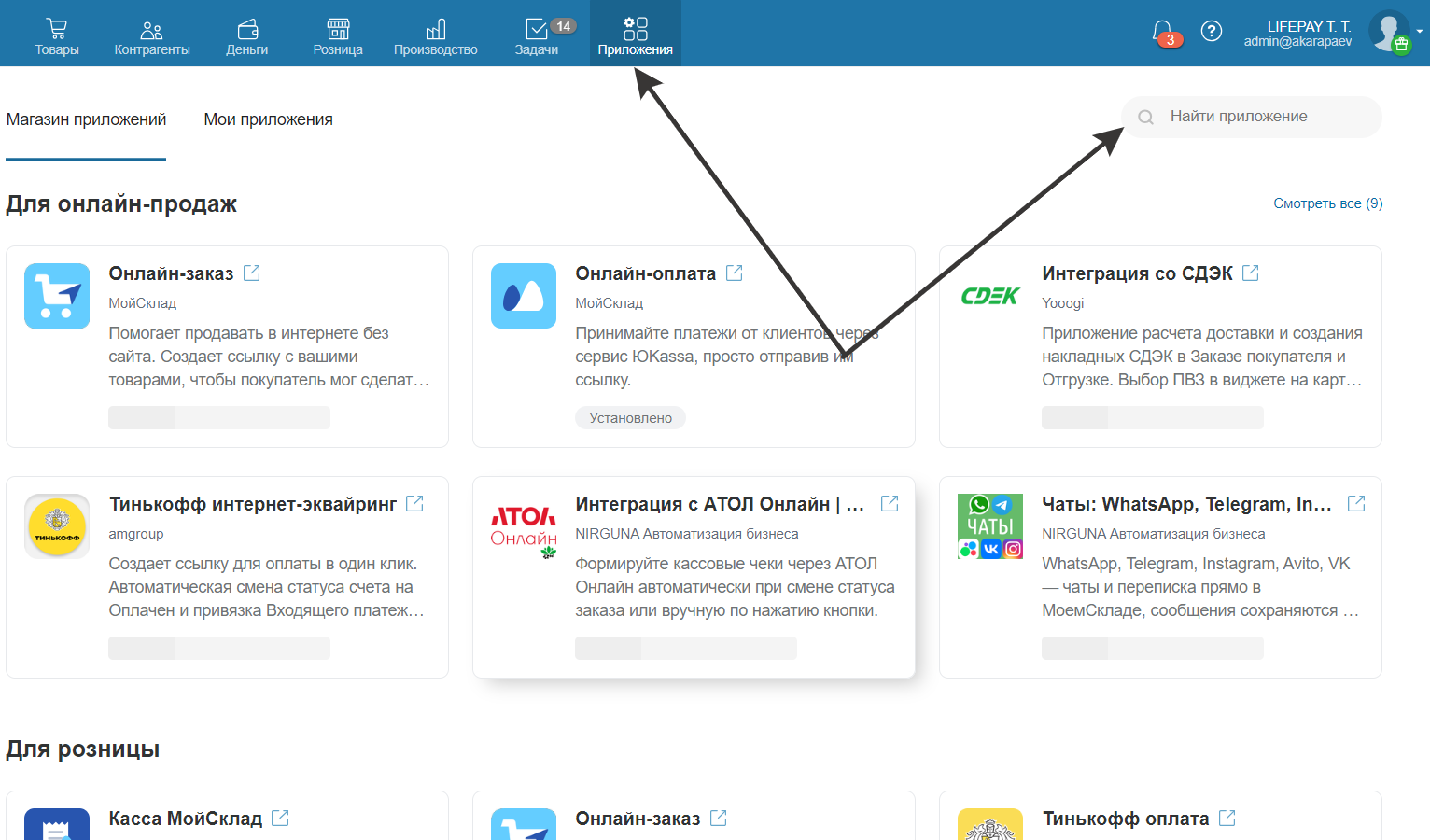Click the Онлайн-заказ cart logo under Для онлайн-продаж
Screen dimensions: 1430x840
click(57, 296)
